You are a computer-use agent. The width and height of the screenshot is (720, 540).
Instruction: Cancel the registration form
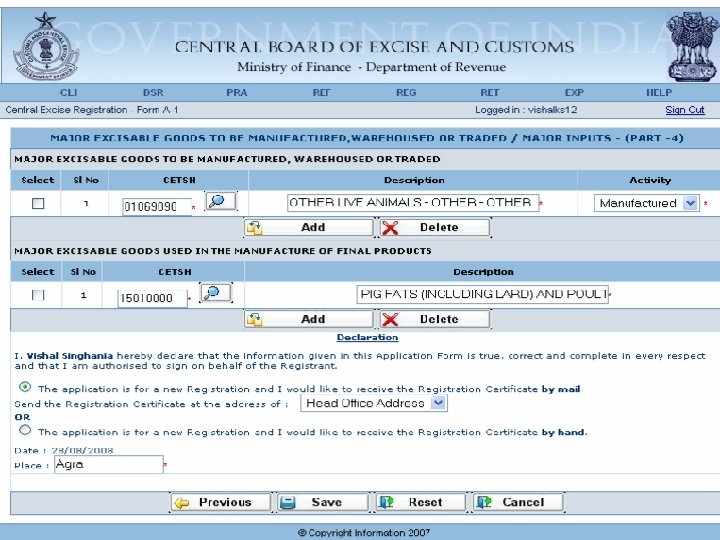pos(518,502)
